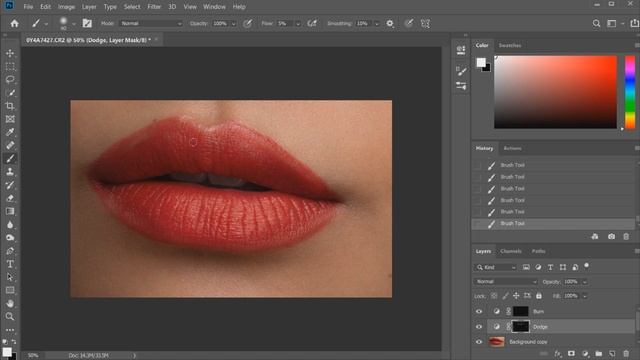Lock all layer attributes padlock
This screenshot has height=360, width=640.
(539, 296)
